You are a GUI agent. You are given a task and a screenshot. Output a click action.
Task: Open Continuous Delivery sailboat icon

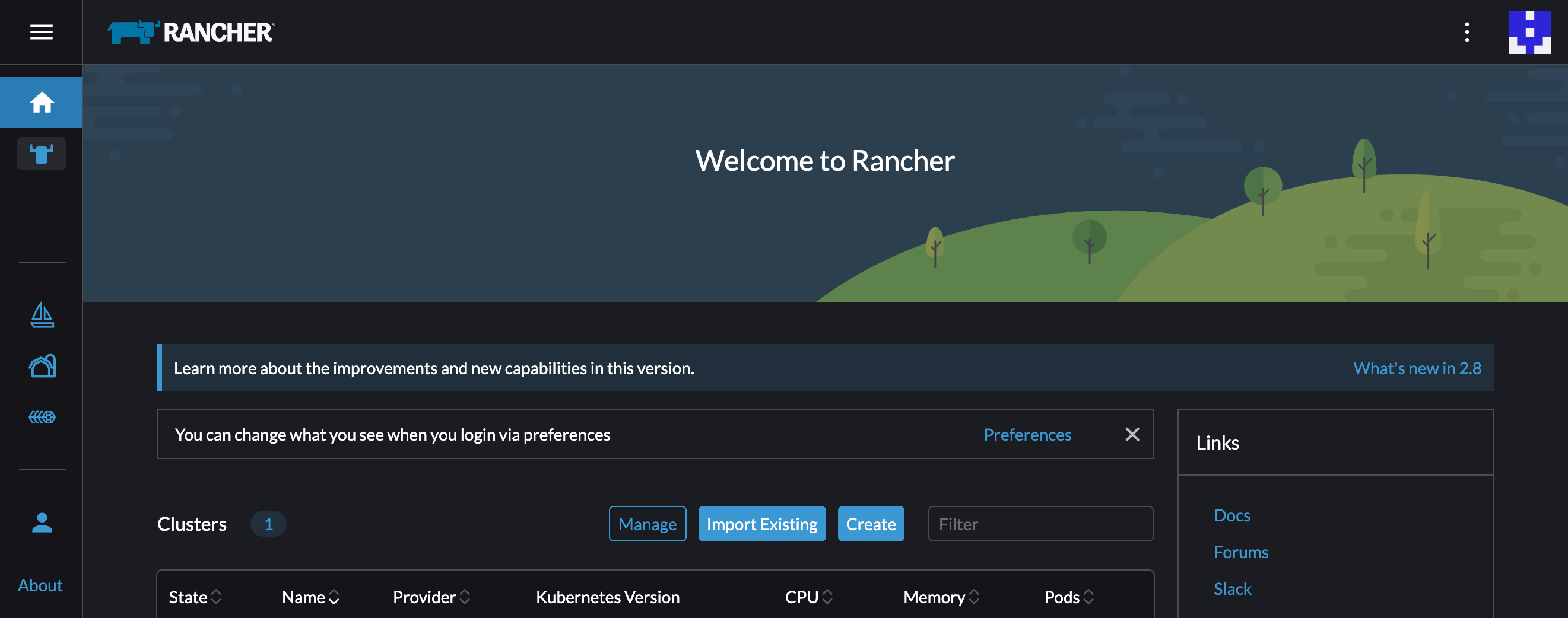pos(42,314)
